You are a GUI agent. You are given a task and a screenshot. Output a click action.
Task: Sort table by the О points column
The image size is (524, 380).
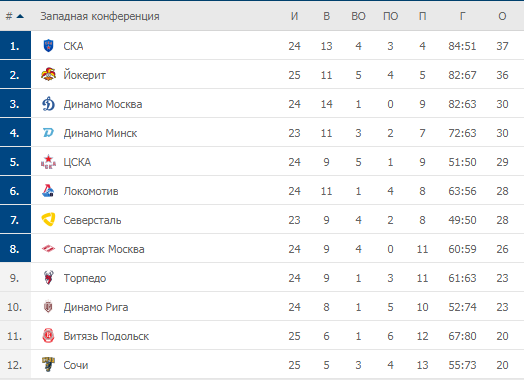click(x=502, y=16)
